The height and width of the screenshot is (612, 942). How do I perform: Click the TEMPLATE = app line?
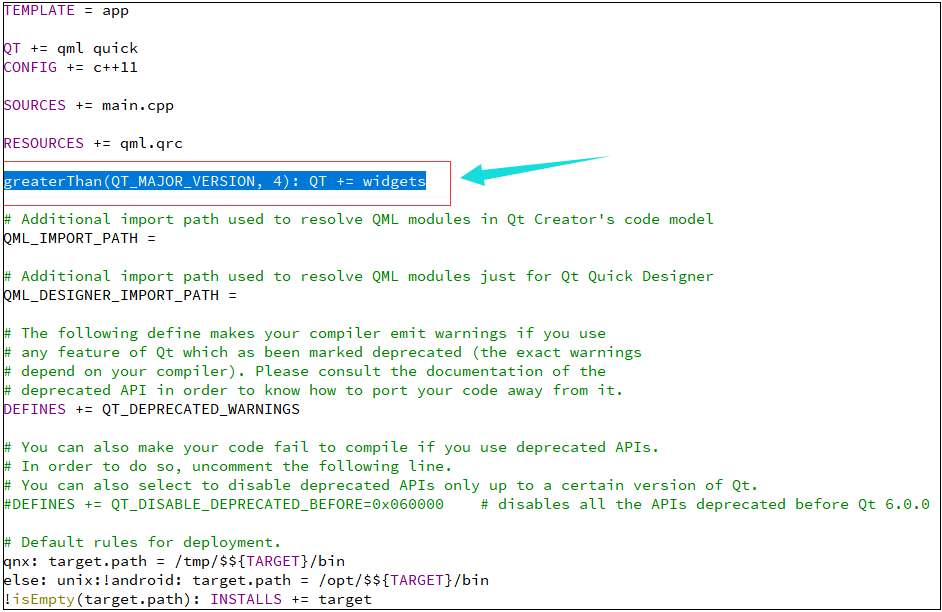[65, 10]
